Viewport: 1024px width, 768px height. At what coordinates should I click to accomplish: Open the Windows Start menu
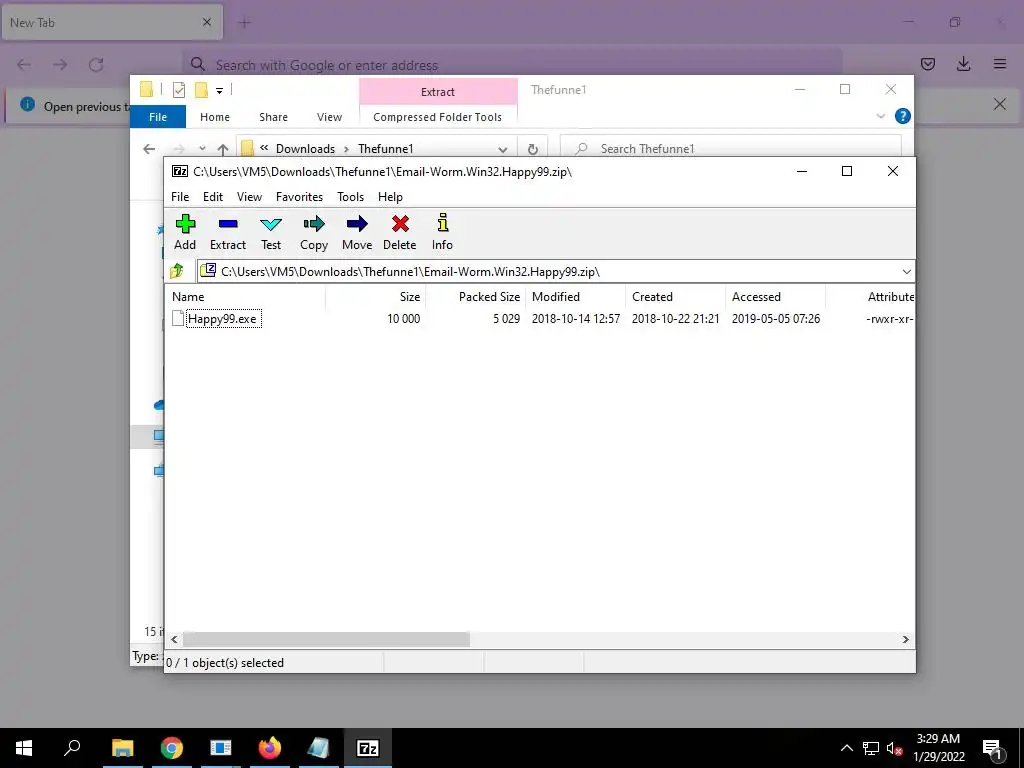24,748
